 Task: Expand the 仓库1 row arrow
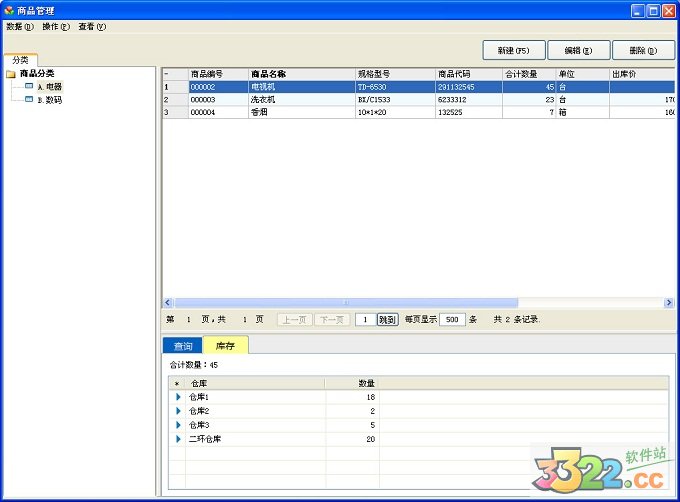[x=178, y=397]
